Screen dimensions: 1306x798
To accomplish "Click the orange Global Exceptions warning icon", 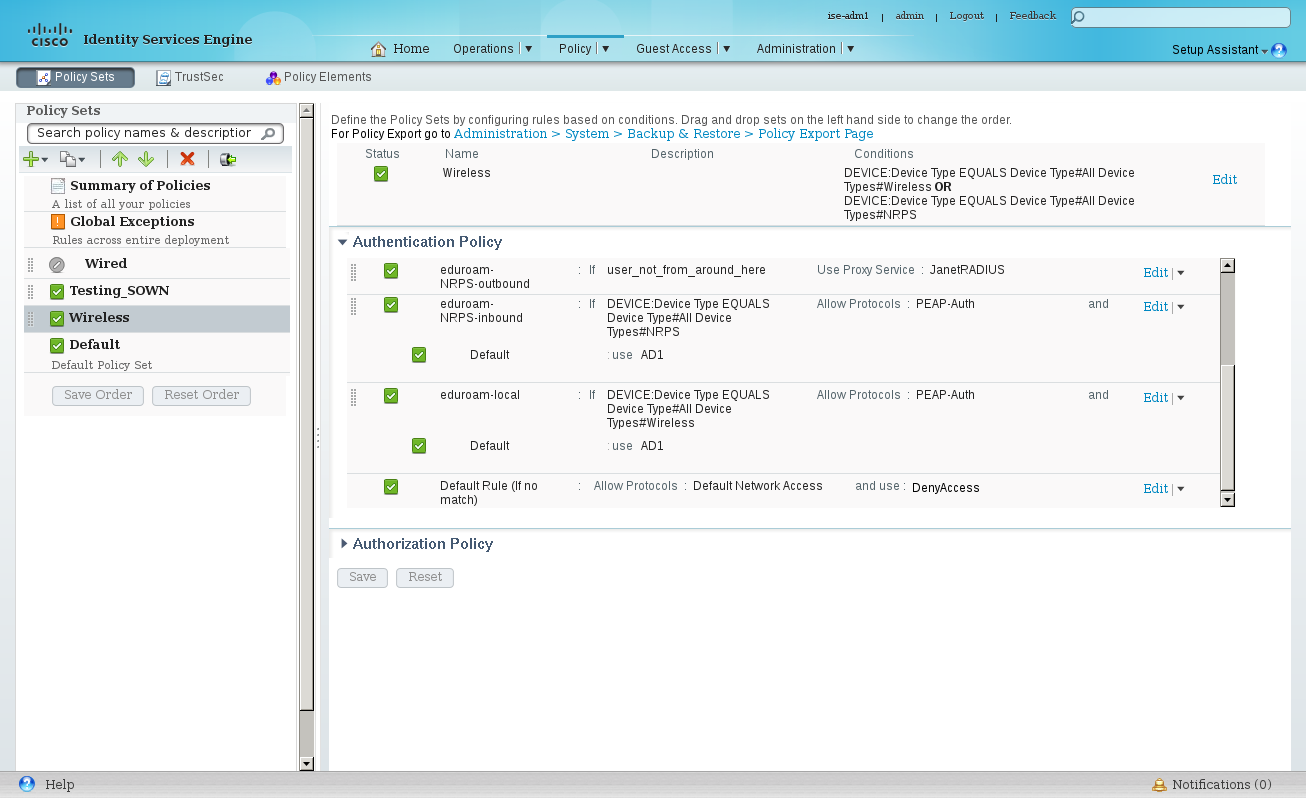I will [x=58, y=222].
